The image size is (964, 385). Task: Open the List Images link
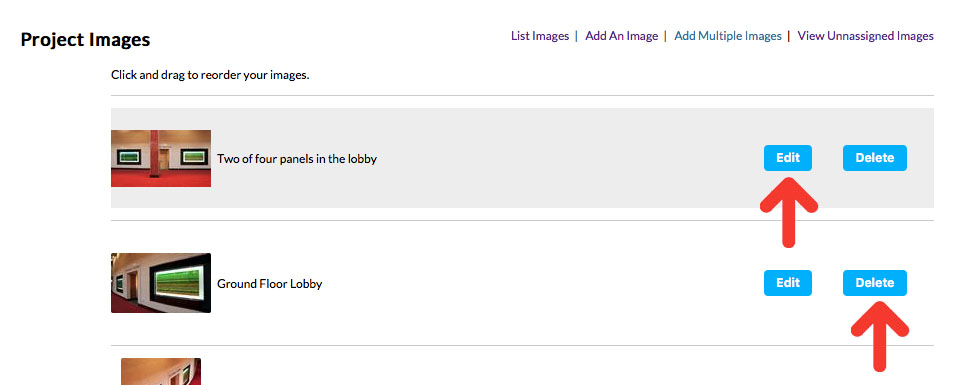point(540,36)
